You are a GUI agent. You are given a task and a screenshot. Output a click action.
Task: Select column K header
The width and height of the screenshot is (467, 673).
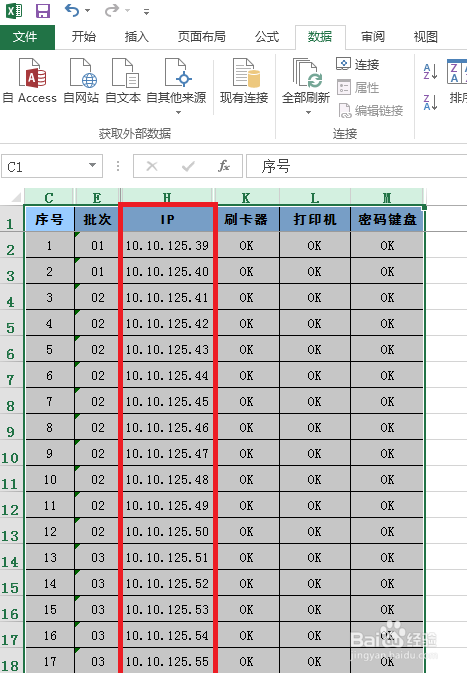(x=246, y=197)
